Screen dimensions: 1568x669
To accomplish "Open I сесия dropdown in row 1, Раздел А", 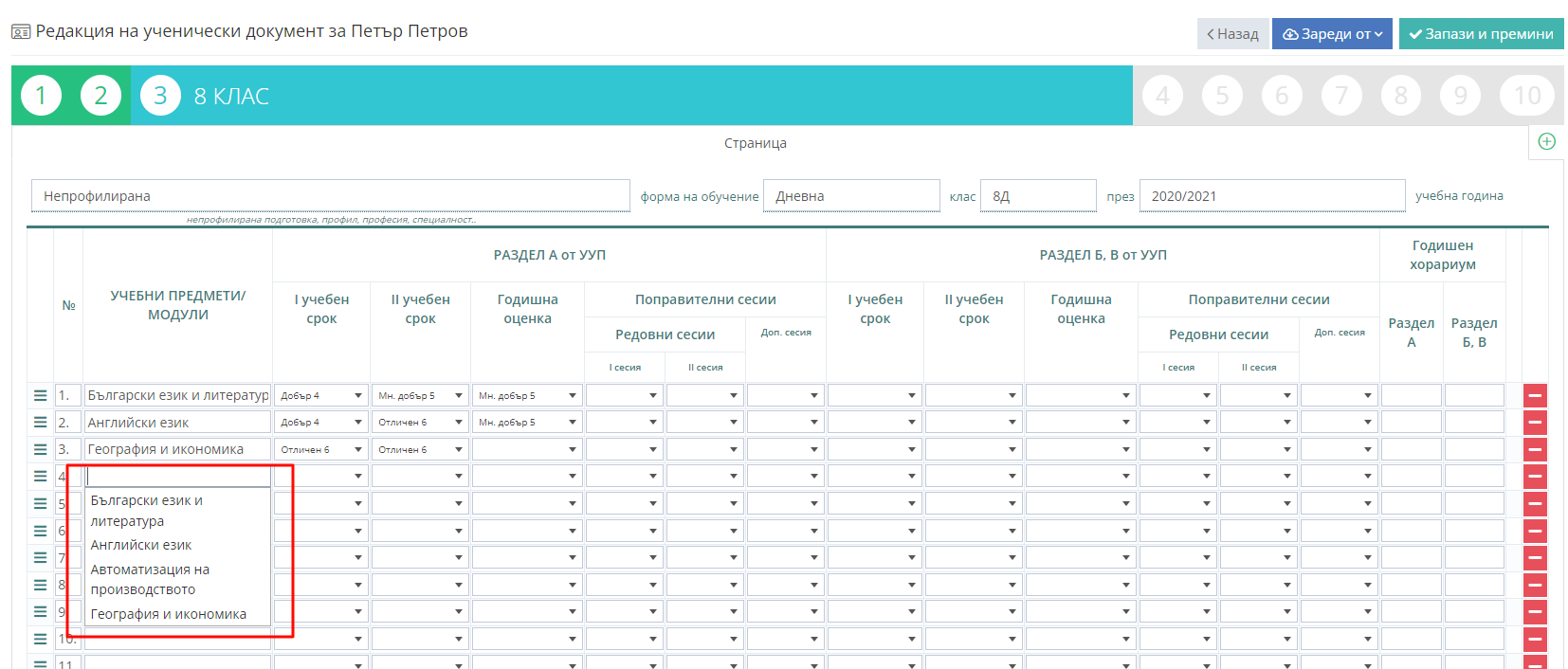I will coord(624,395).
